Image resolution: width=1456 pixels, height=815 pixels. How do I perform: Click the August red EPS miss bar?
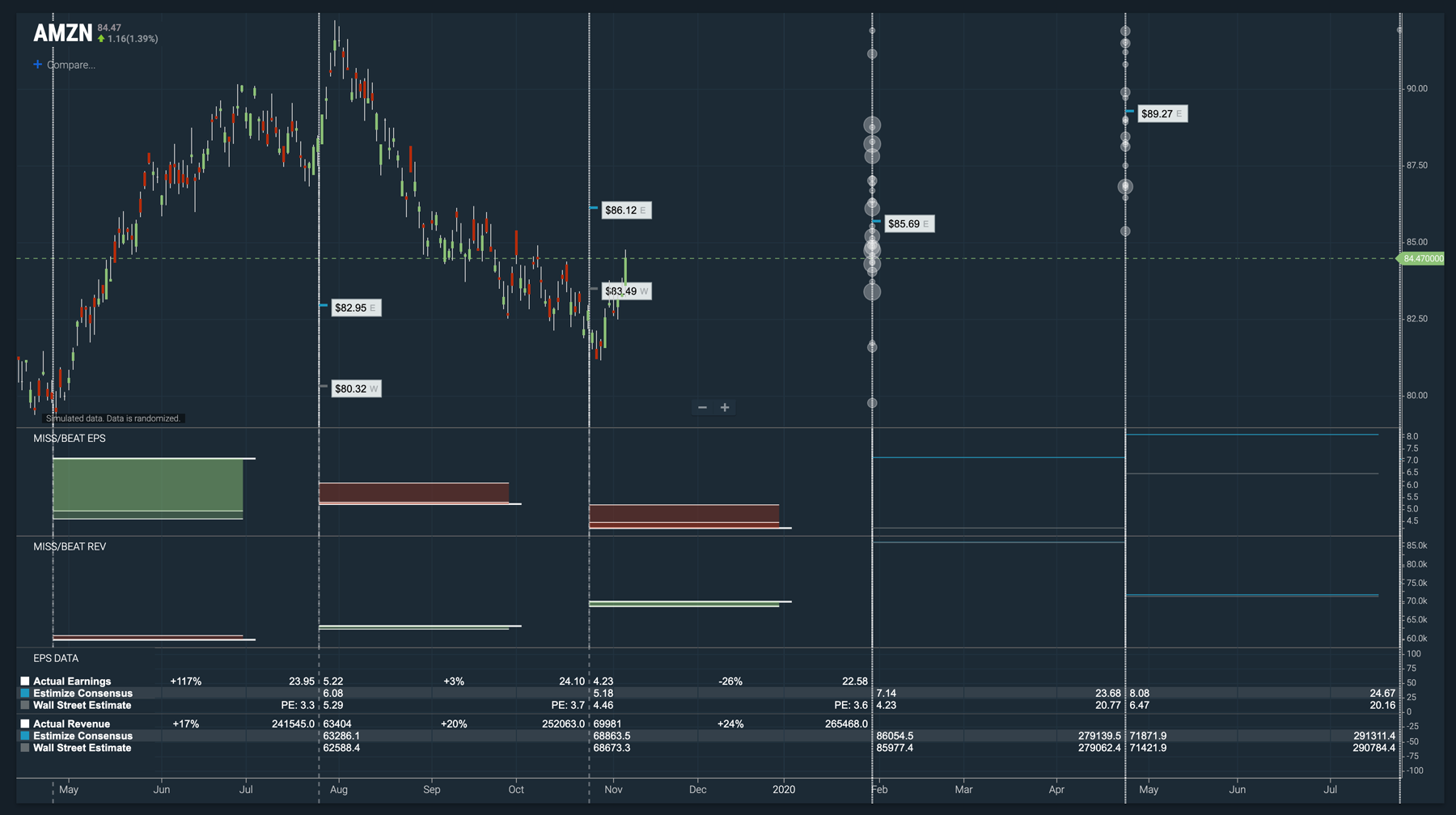tap(414, 493)
